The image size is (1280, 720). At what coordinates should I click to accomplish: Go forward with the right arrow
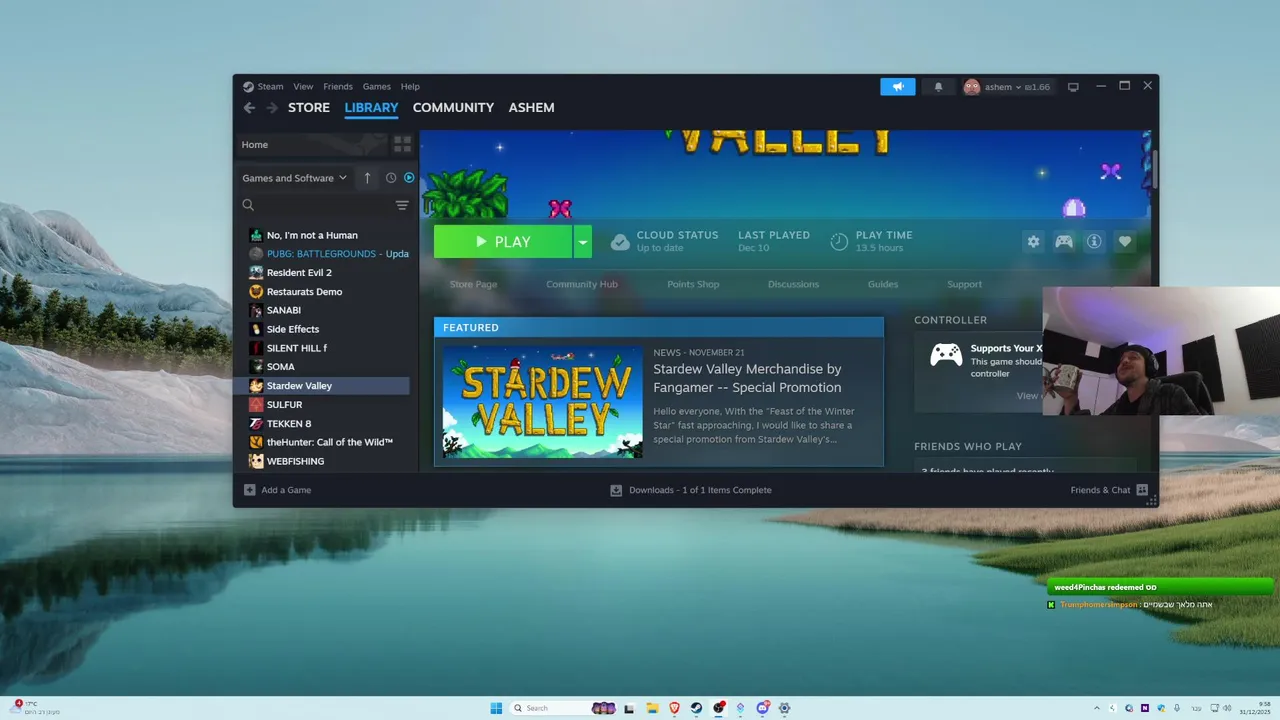coord(272,108)
